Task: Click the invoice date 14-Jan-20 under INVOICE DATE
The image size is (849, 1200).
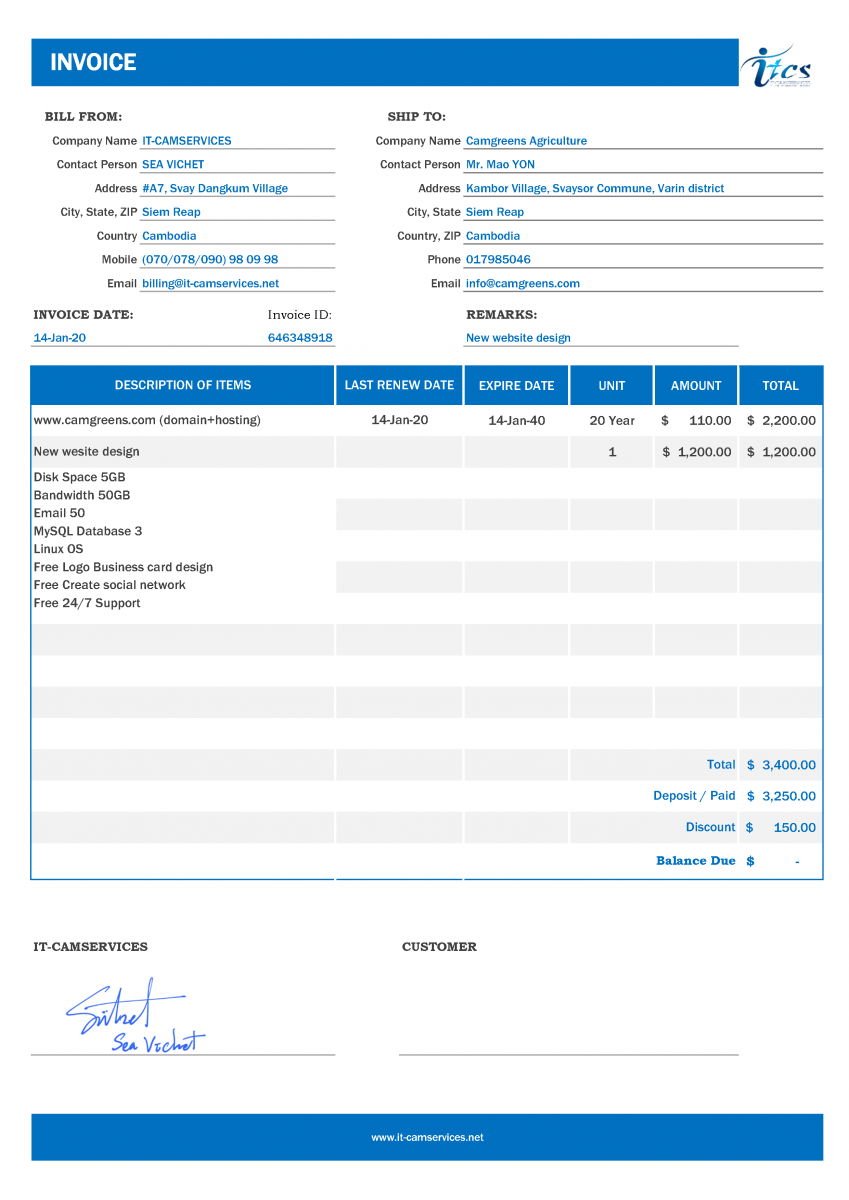Action: coord(60,338)
